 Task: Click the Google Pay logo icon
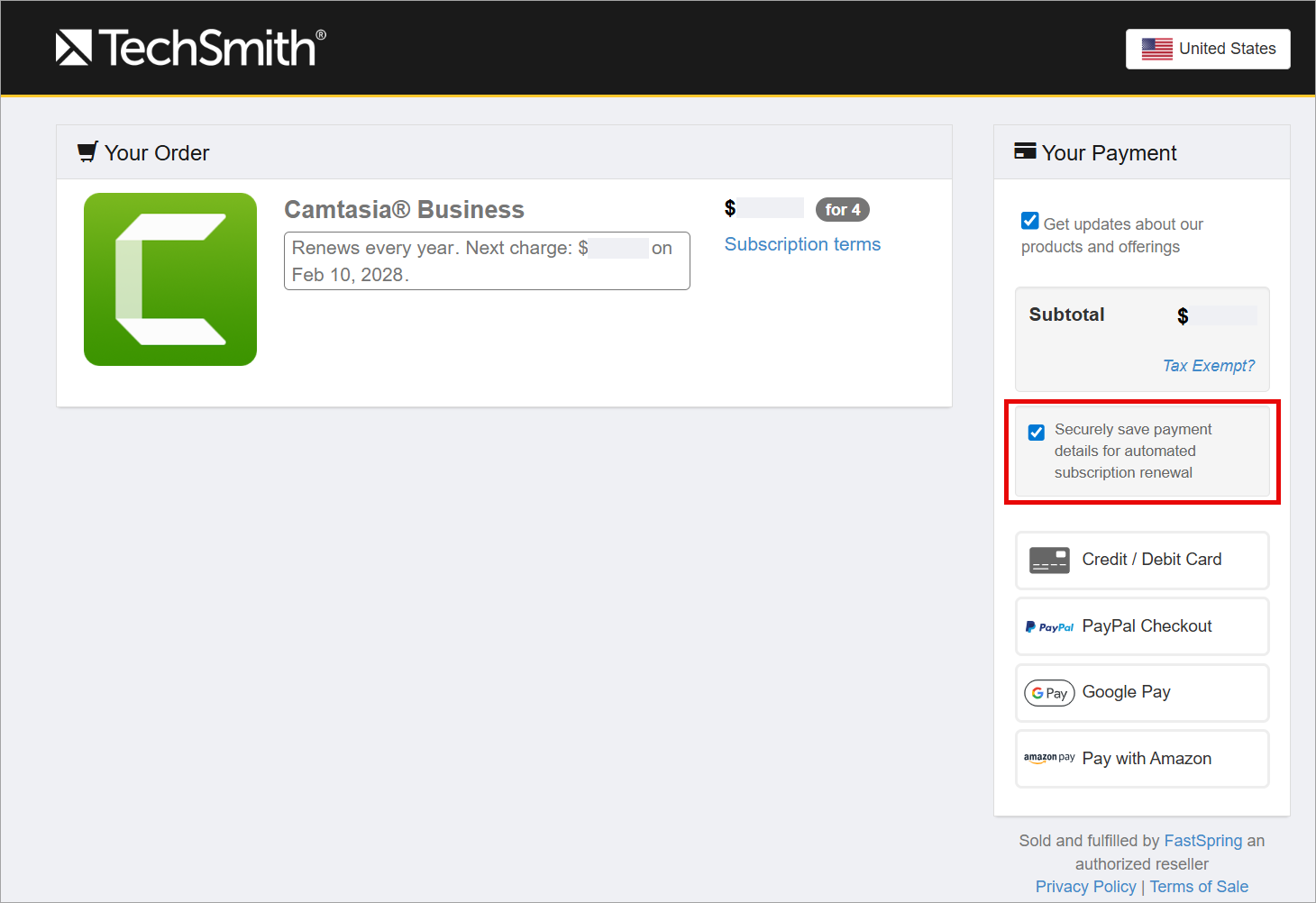(x=1049, y=693)
